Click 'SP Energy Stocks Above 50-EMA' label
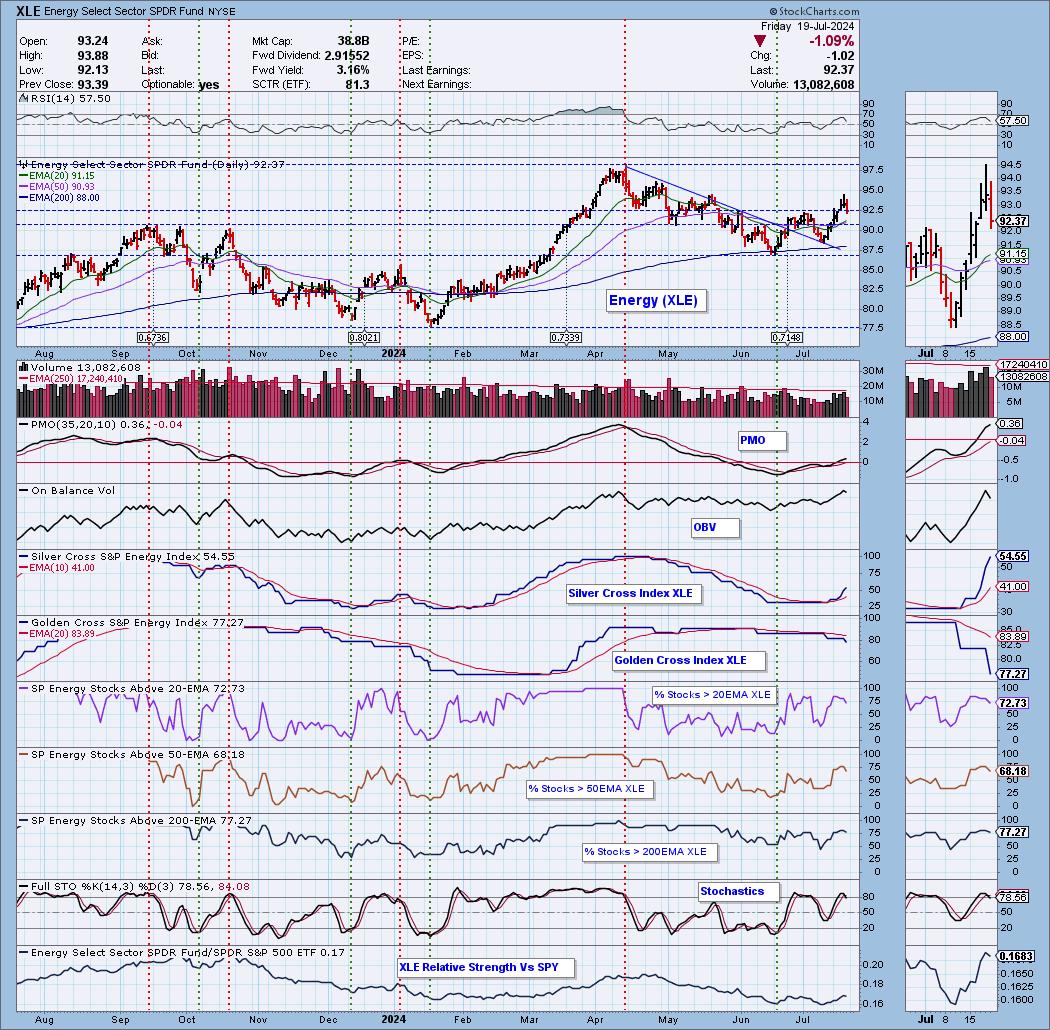Image resolution: width=1050 pixels, height=1030 pixels. (131, 755)
